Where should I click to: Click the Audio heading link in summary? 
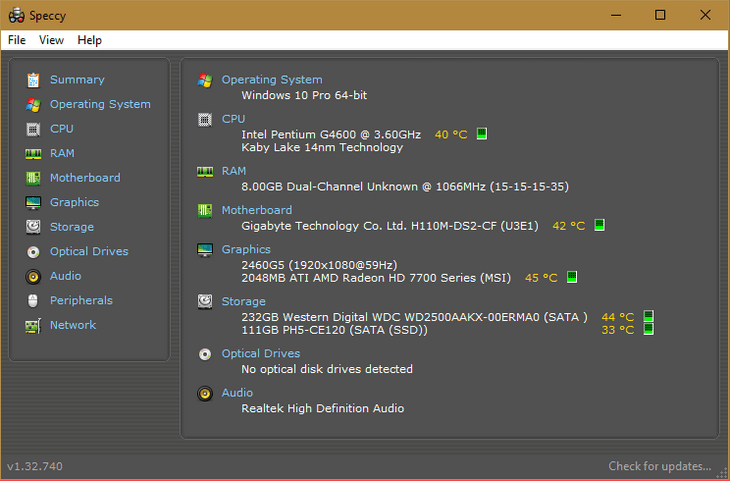pos(237,393)
